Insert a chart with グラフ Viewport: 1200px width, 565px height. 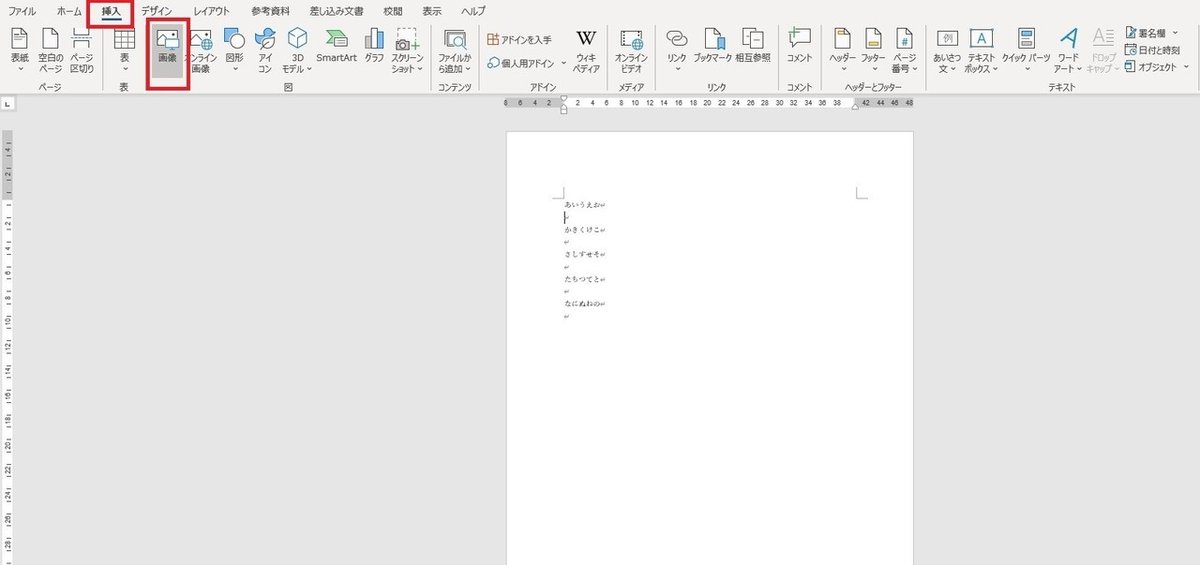374,47
